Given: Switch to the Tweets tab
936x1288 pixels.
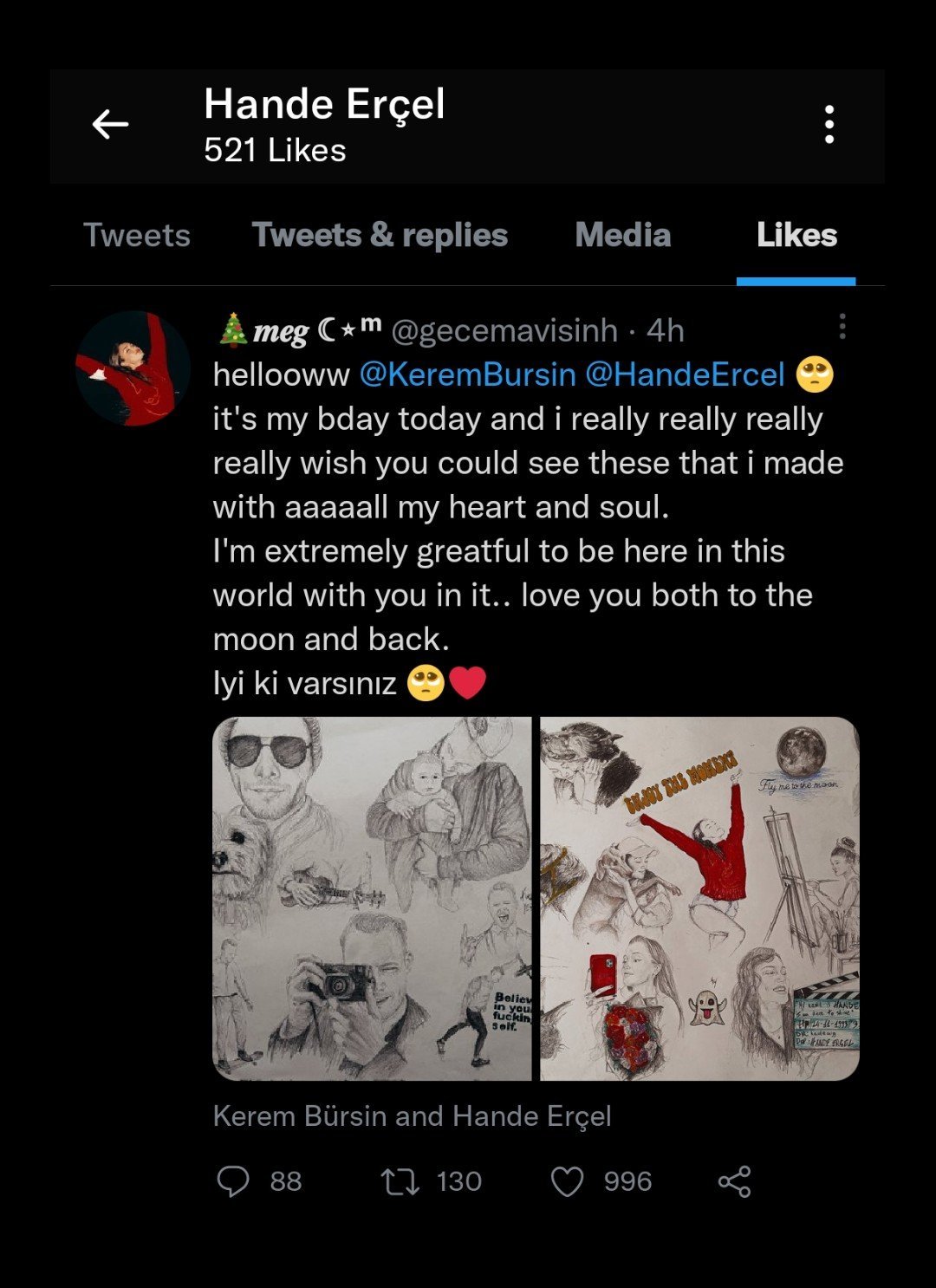Looking at the screenshot, I should pyautogui.click(x=137, y=236).
